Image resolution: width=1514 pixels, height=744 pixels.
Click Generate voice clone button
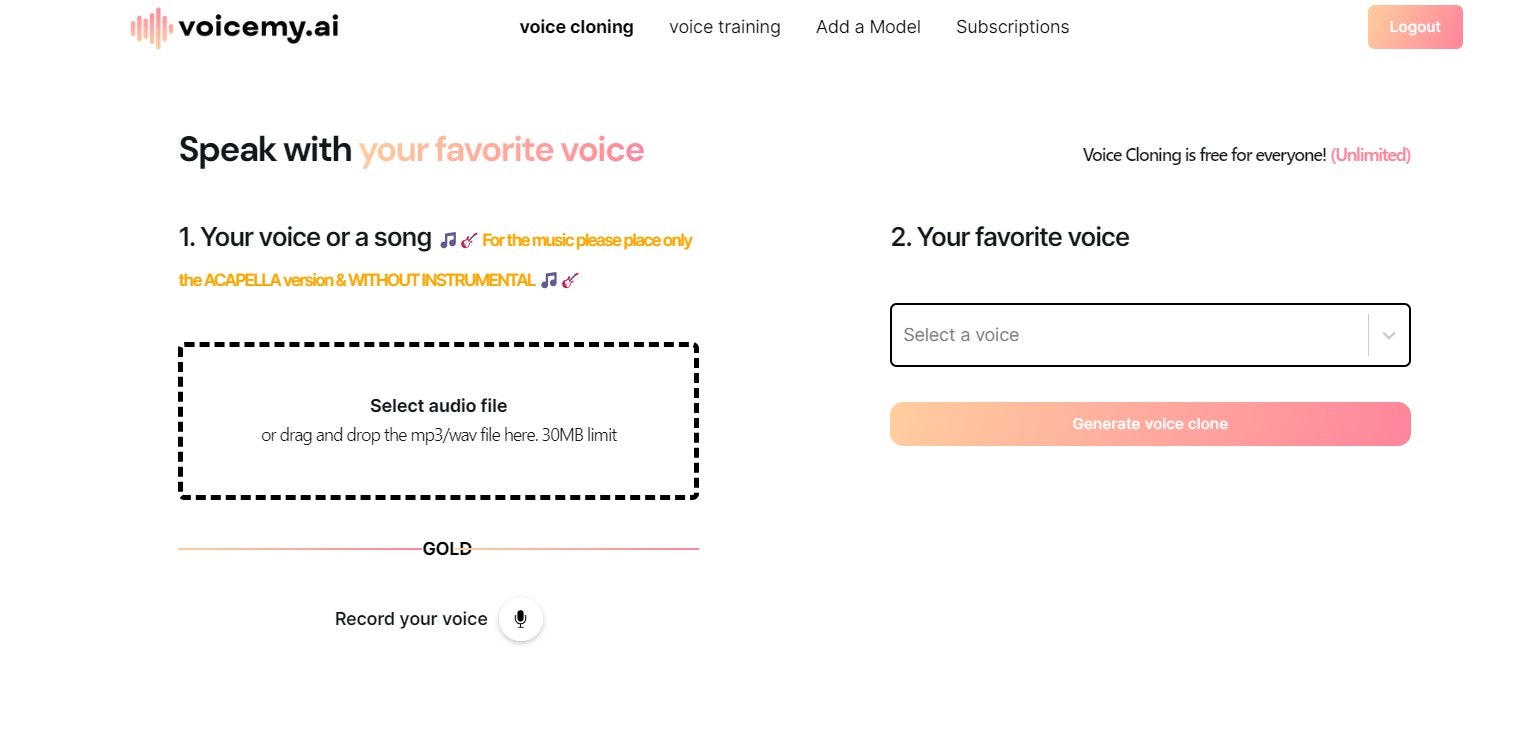pos(1150,424)
